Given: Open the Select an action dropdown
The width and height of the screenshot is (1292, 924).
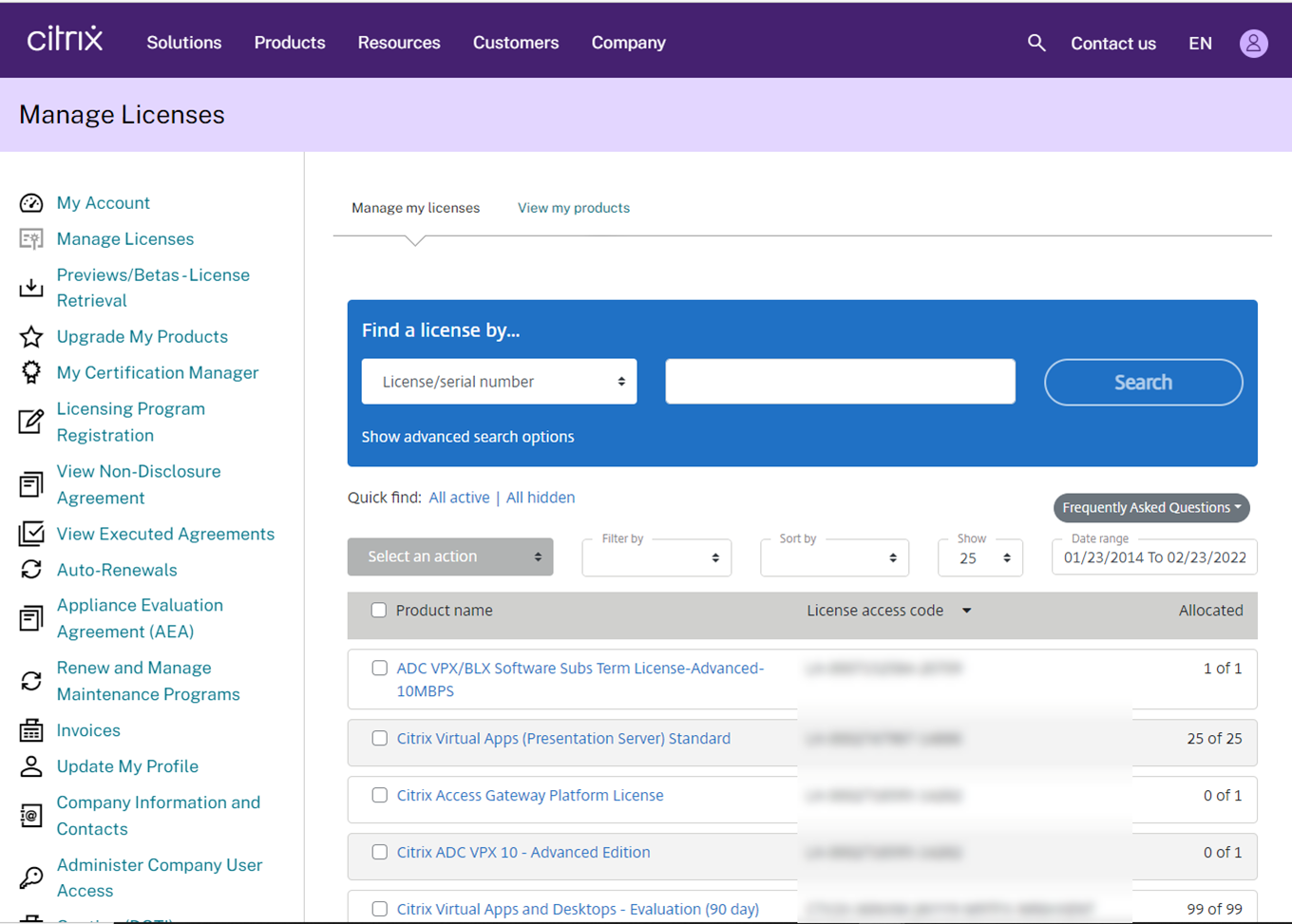Looking at the screenshot, I should click(450, 556).
